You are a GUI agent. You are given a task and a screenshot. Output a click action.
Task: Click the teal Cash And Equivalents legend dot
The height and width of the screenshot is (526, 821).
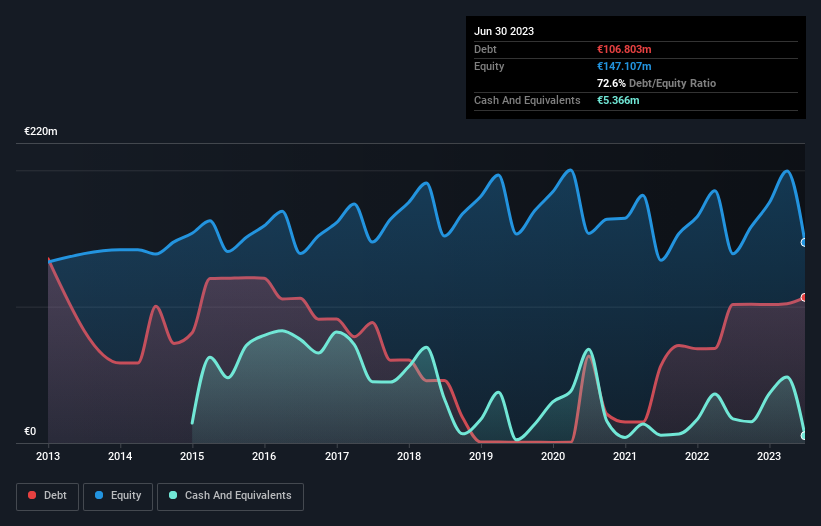173,495
